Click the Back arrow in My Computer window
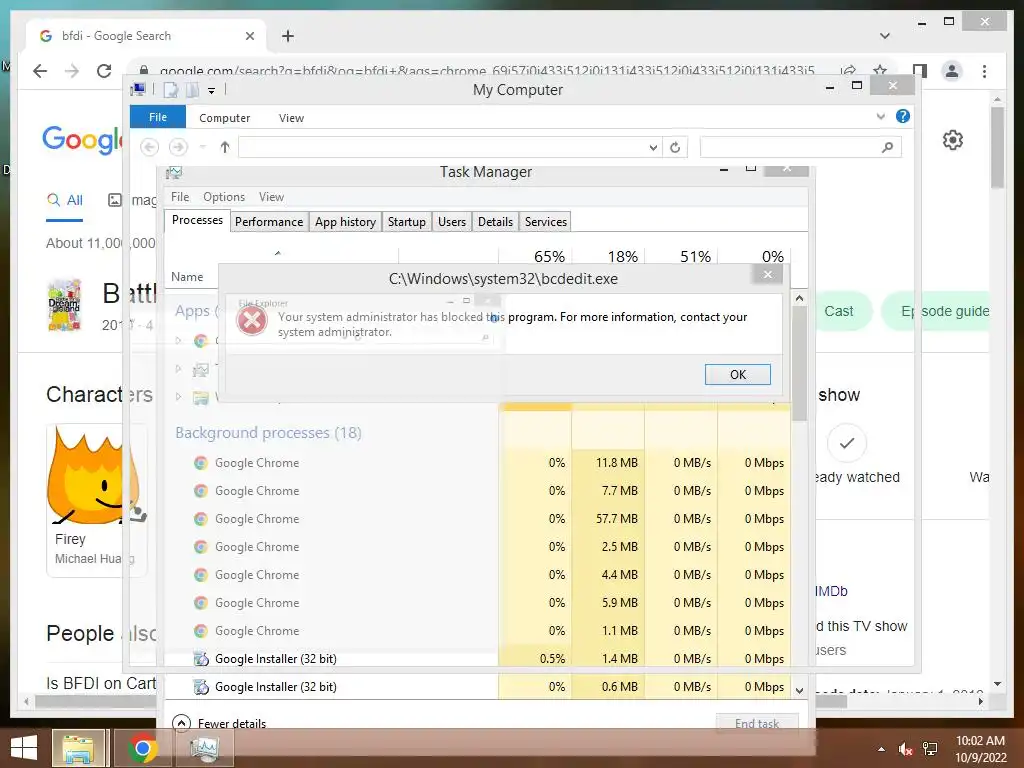This screenshot has height=768, width=1024. pyautogui.click(x=150, y=147)
